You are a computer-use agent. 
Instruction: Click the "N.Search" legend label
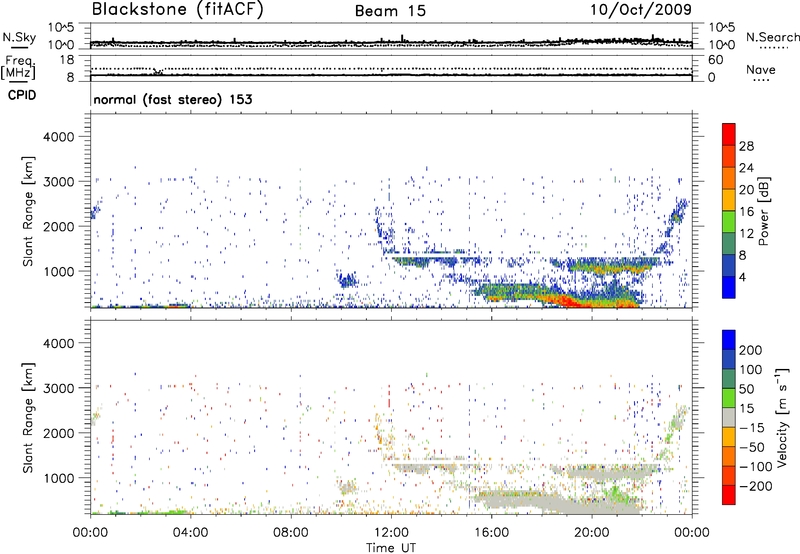(773, 37)
